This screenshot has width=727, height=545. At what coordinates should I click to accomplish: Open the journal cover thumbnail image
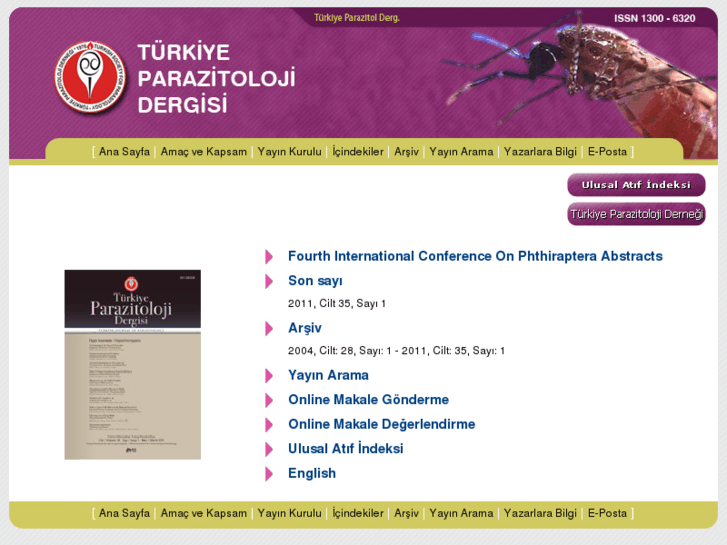[x=132, y=364]
